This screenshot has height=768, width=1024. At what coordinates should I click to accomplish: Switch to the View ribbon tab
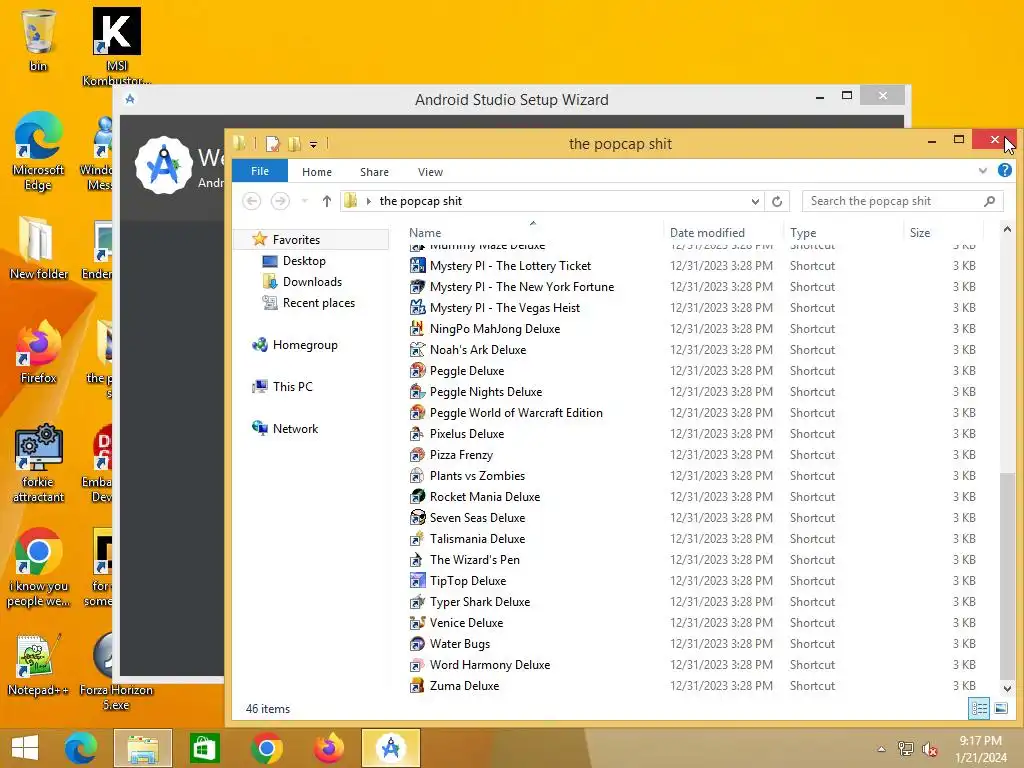click(x=430, y=172)
